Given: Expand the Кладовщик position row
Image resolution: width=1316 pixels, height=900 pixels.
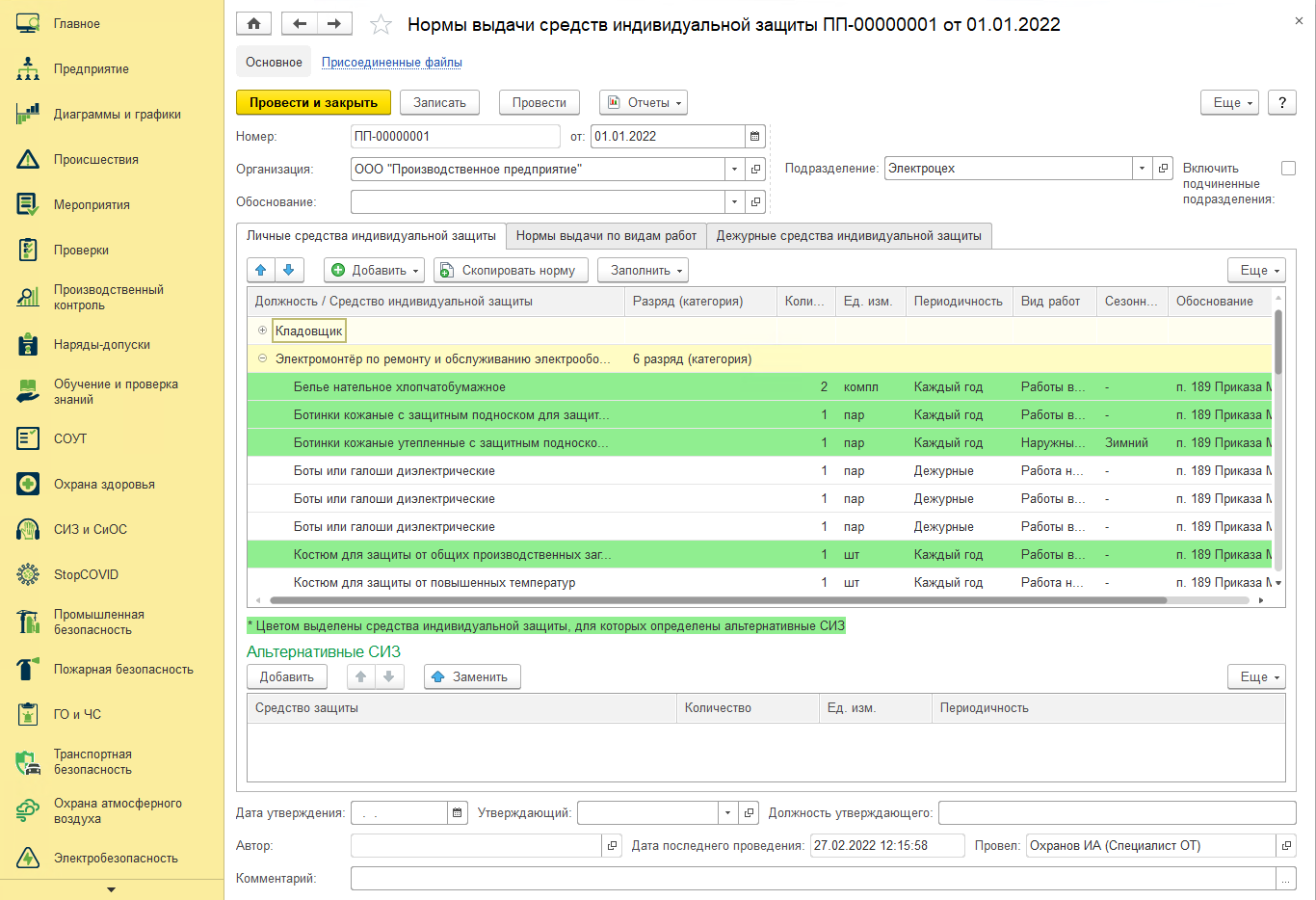Looking at the screenshot, I should [x=262, y=331].
